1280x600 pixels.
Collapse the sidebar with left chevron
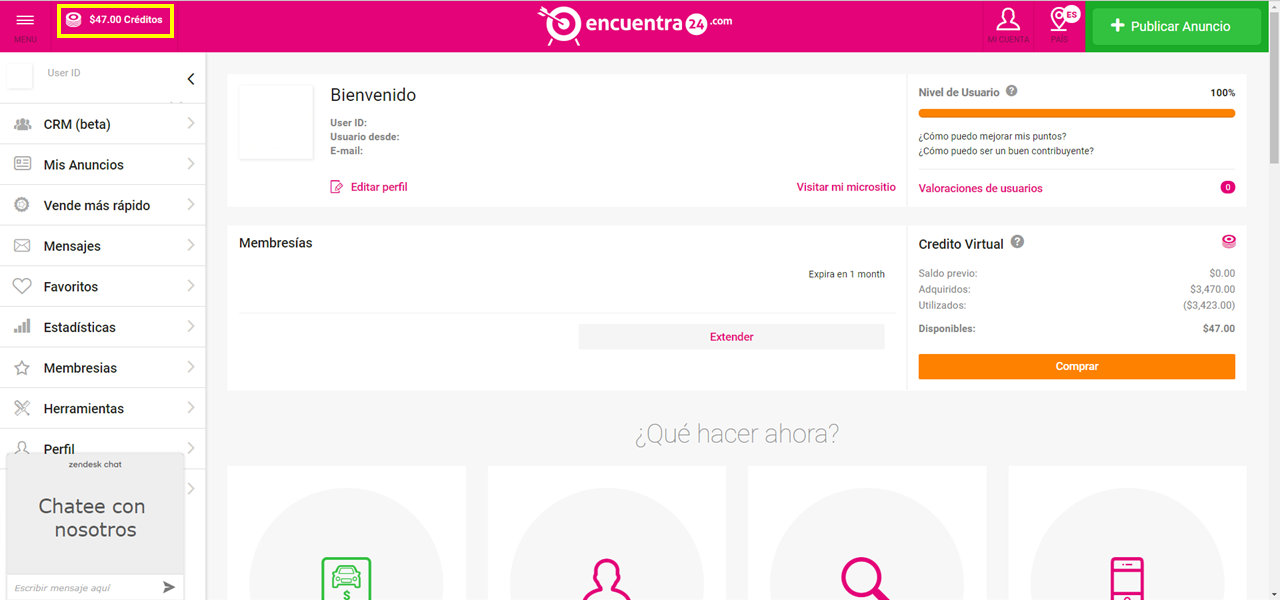191,79
